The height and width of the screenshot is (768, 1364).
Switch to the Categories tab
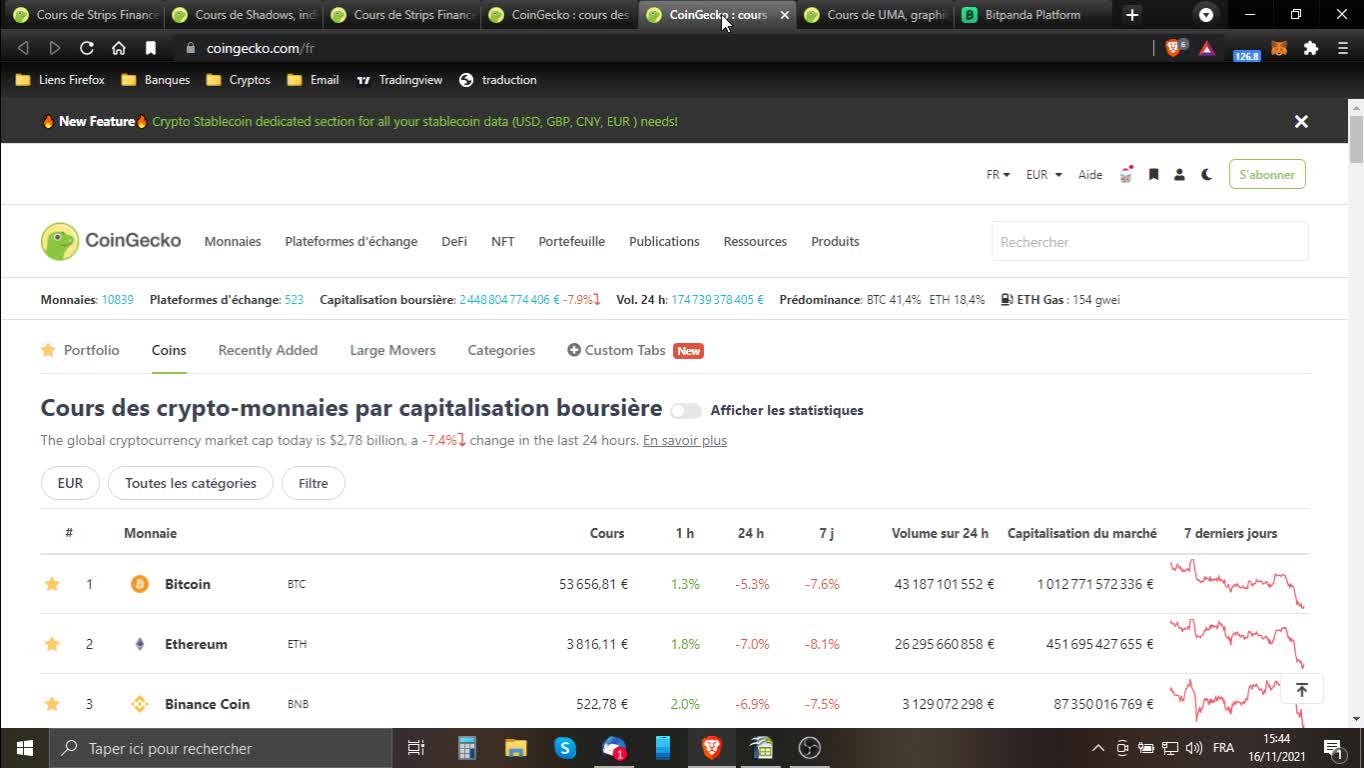point(501,350)
